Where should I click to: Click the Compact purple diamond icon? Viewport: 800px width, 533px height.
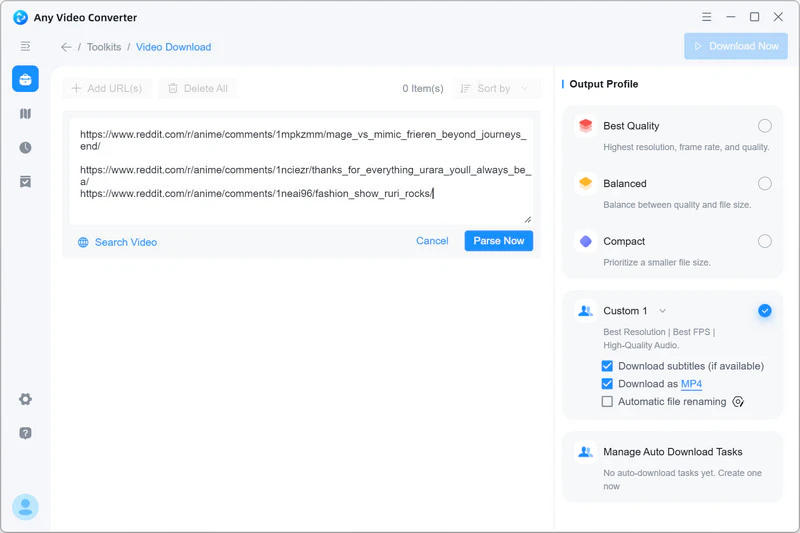tap(586, 241)
